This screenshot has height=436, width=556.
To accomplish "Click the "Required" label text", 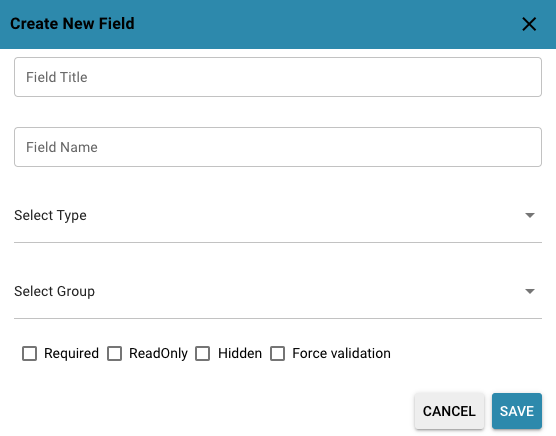I will pyautogui.click(x=71, y=353).
